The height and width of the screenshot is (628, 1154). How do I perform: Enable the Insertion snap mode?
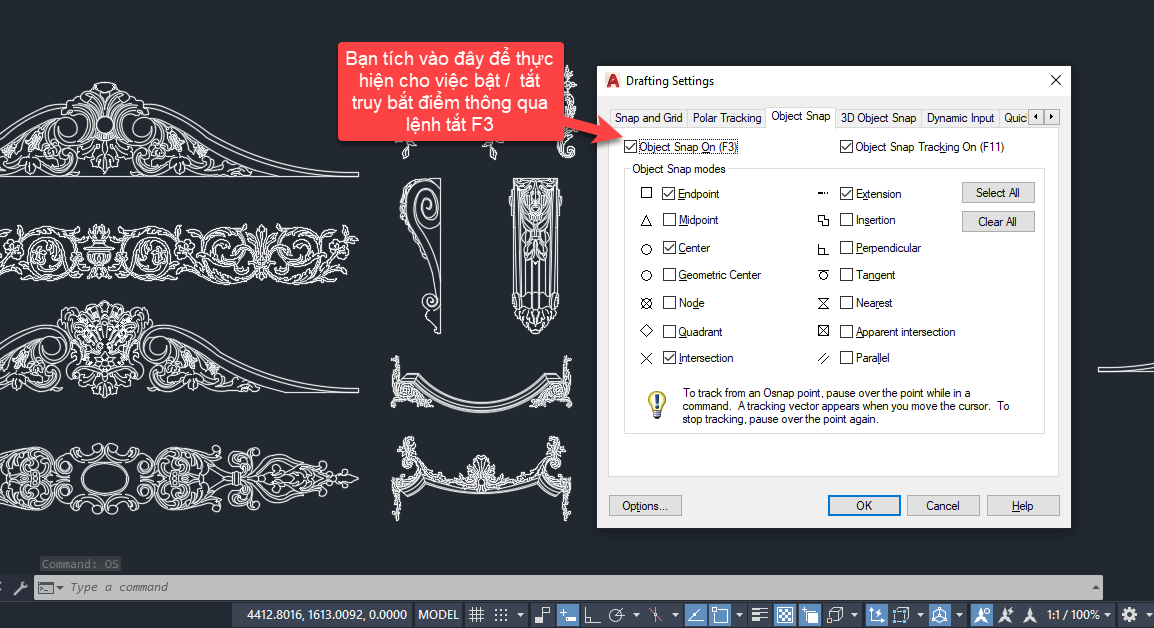point(846,219)
